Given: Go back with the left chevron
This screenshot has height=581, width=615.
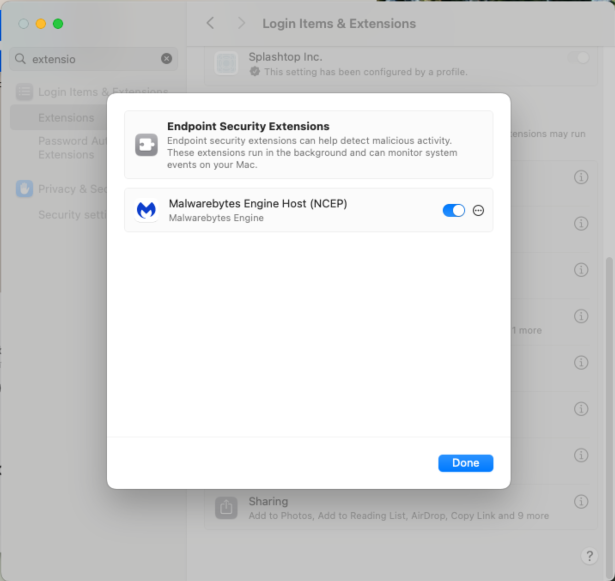Looking at the screenshot, I should (x=210, y=23).
